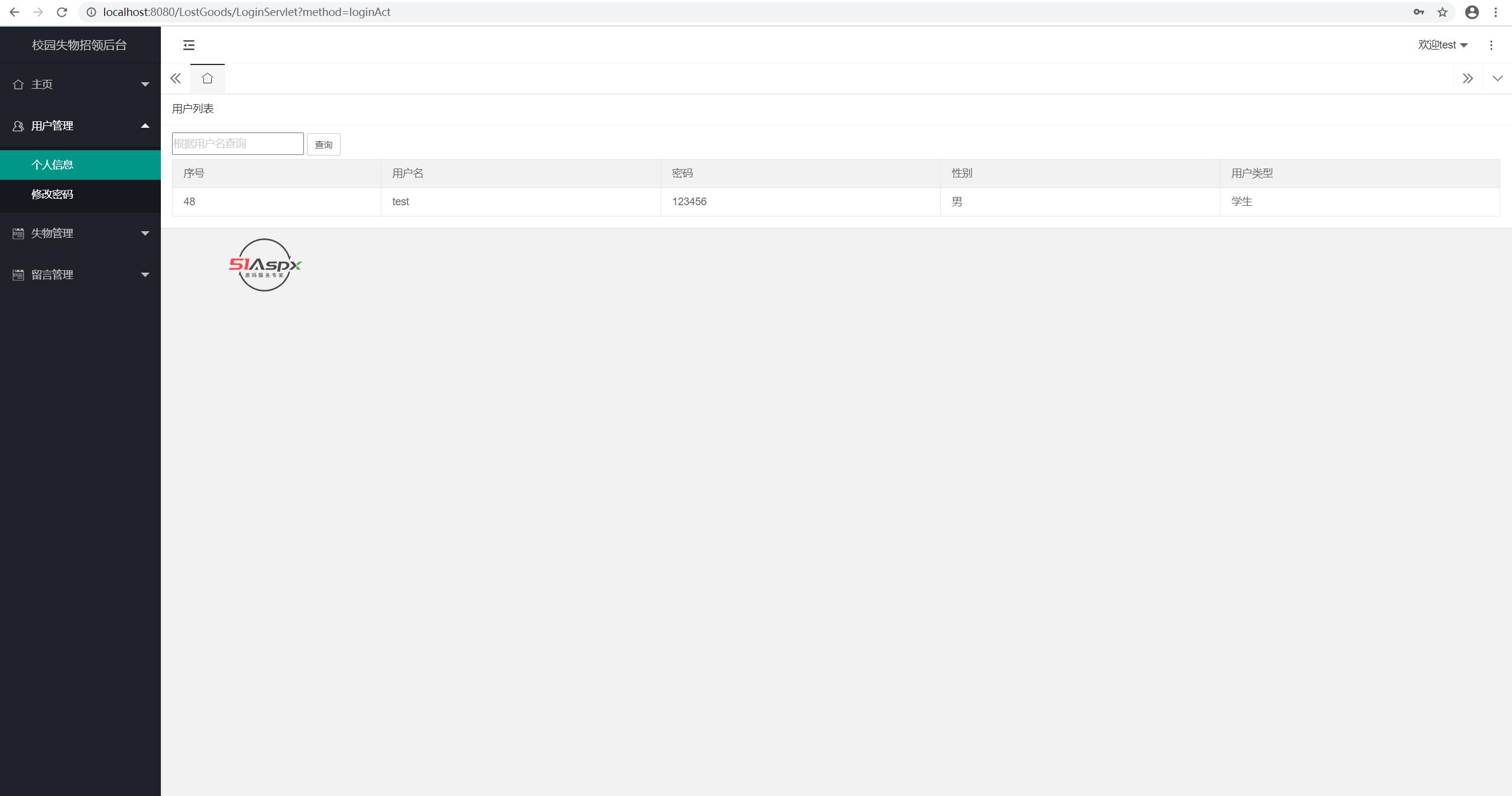Image resolution: width=1512 pixels, height=796 pixels.
Task: Expand the 留言管理 menu
Action: point(80,275)
